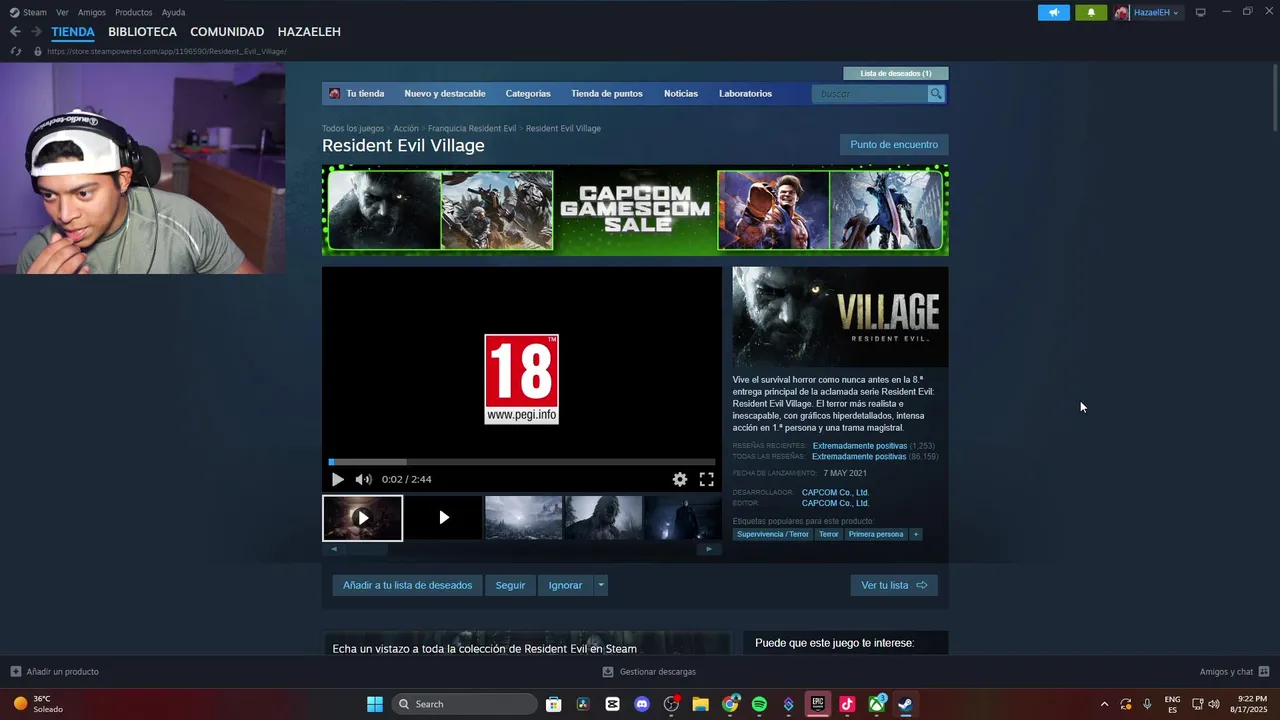Open Tienda de puntos
Image resolution: width=1280 pixels, height=720 pixels.
click(x=607, y=94)
